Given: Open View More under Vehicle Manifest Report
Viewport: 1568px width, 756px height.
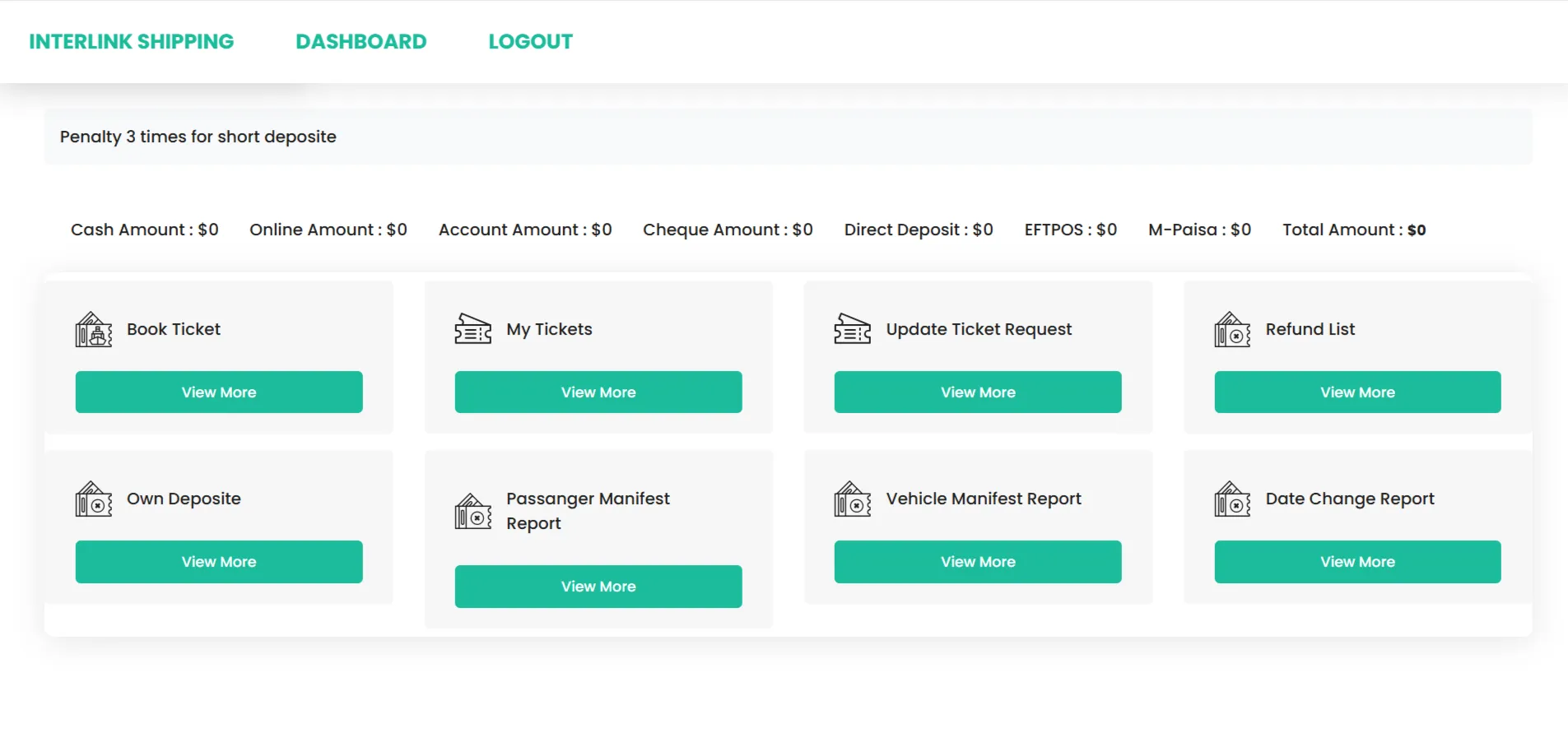Looking at the screenshot, I should pos(978,562).
